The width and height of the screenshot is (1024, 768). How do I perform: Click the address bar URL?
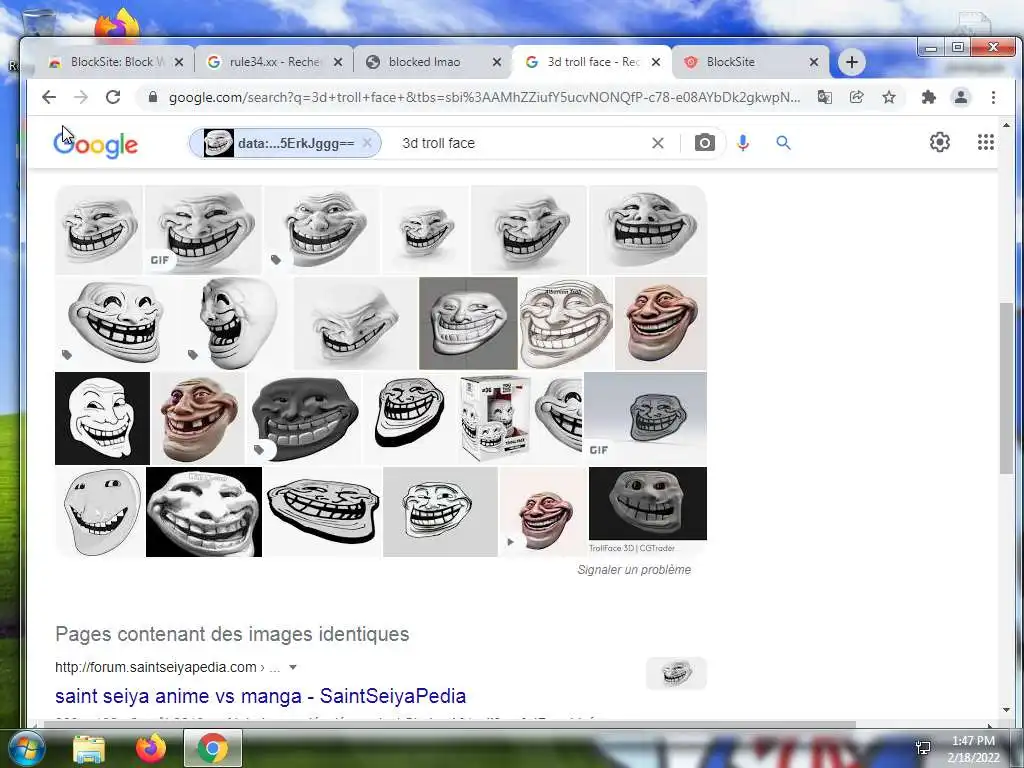484,97
